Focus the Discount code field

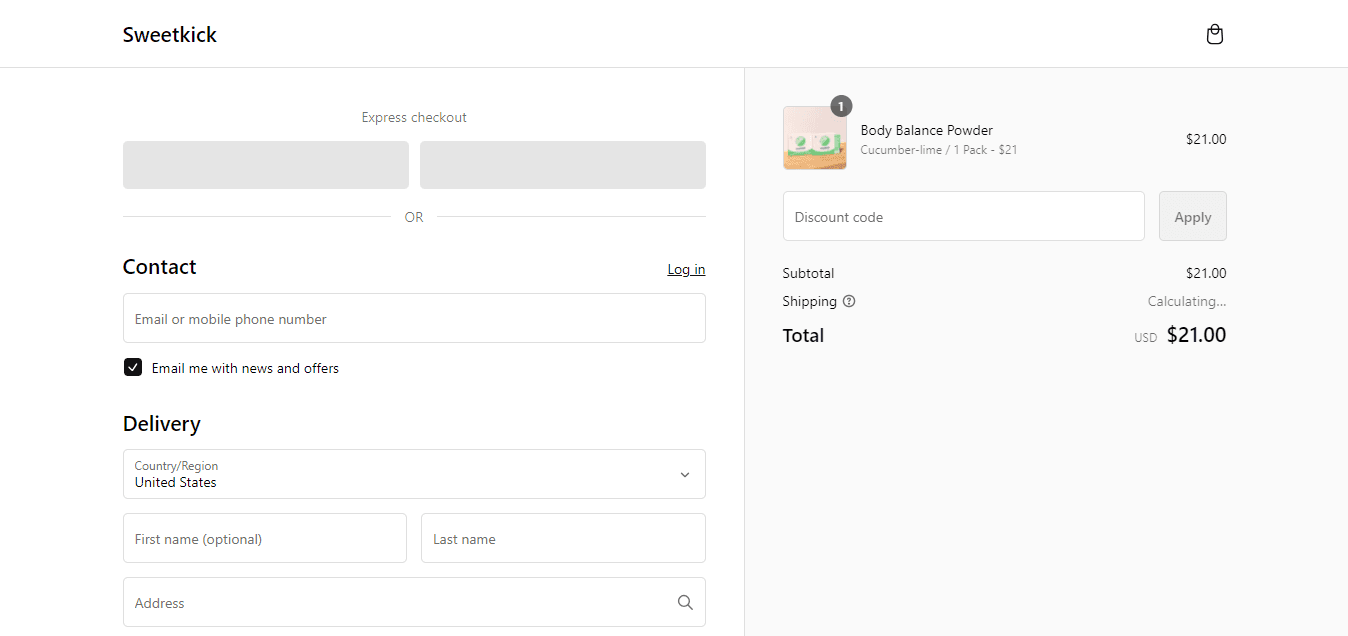point(964,216)
